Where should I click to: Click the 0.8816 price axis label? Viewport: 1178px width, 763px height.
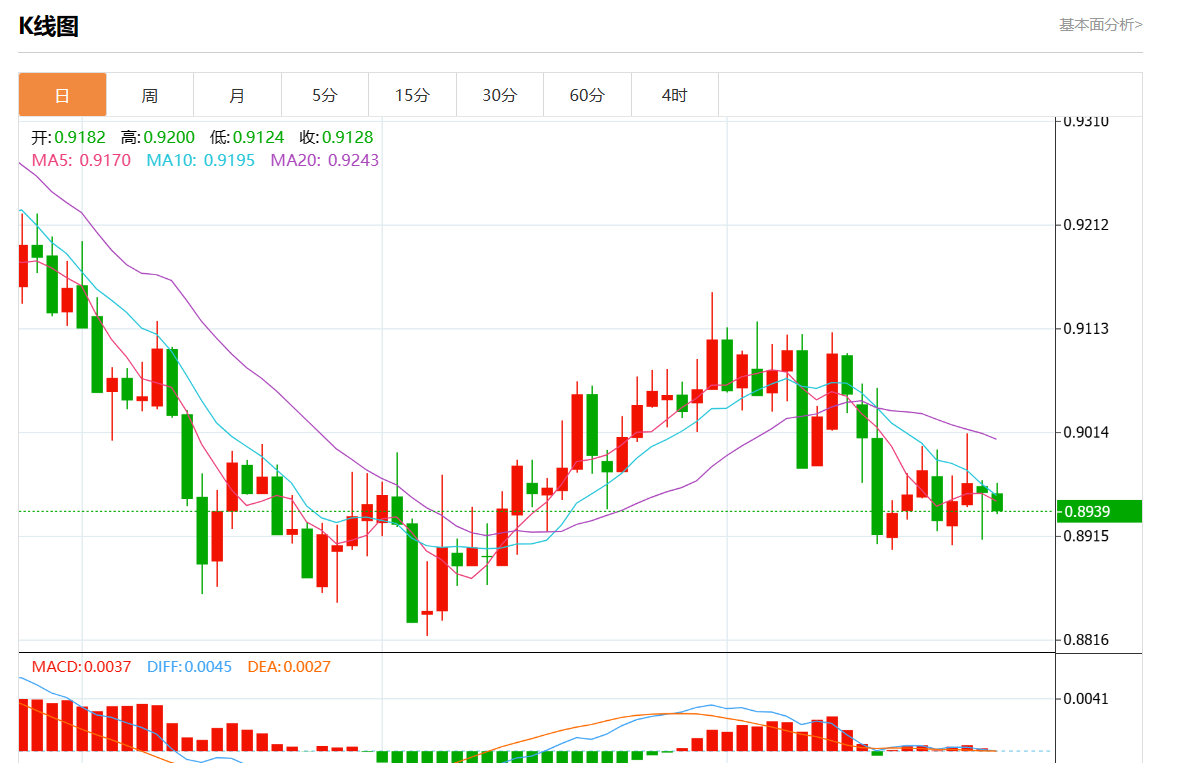[1086, 640]
